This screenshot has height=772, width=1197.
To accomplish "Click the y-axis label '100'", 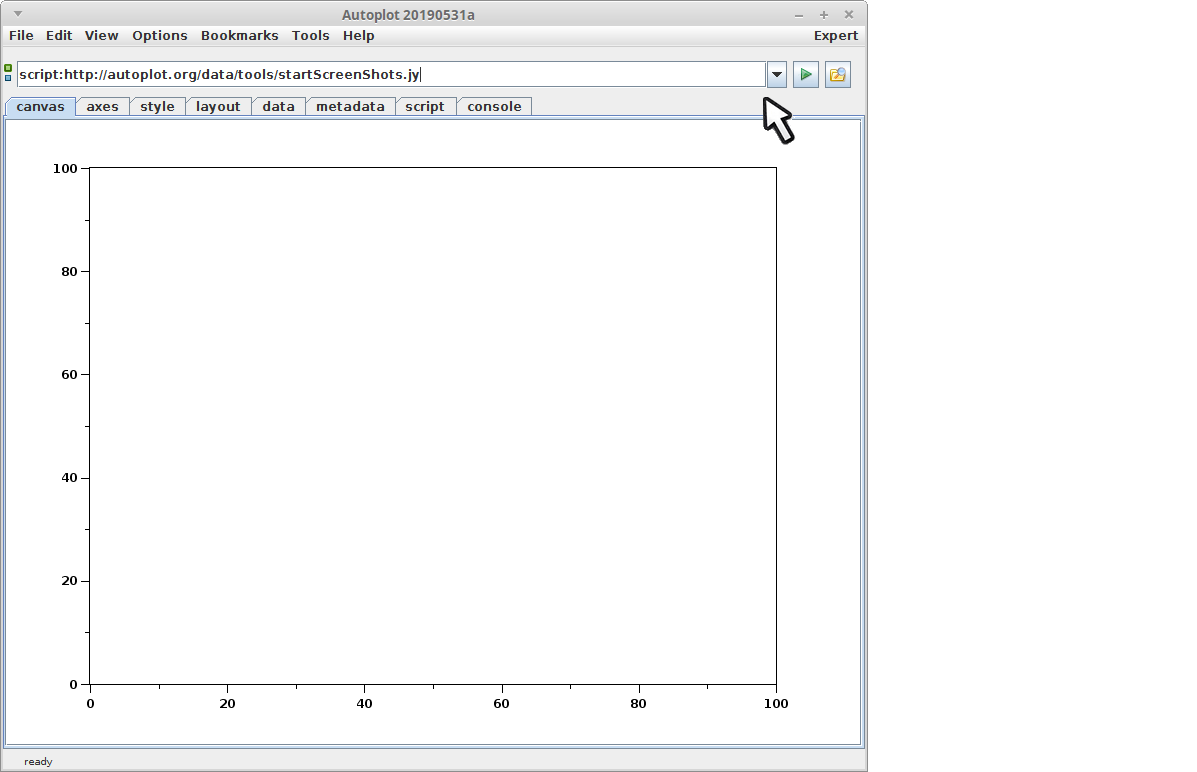I will click(x=65, y=169).
